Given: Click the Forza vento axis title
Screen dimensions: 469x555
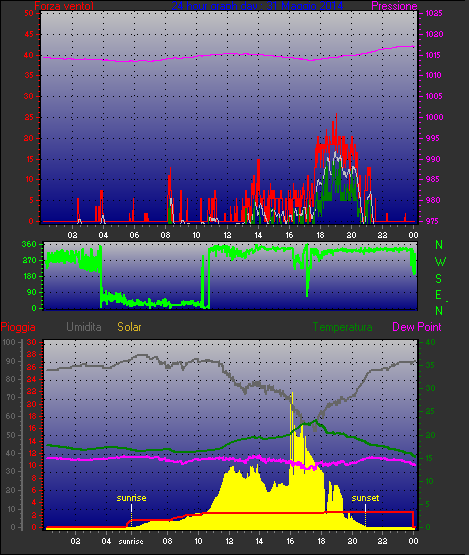Looking at the screenshot, I should (x=64, y=6).
